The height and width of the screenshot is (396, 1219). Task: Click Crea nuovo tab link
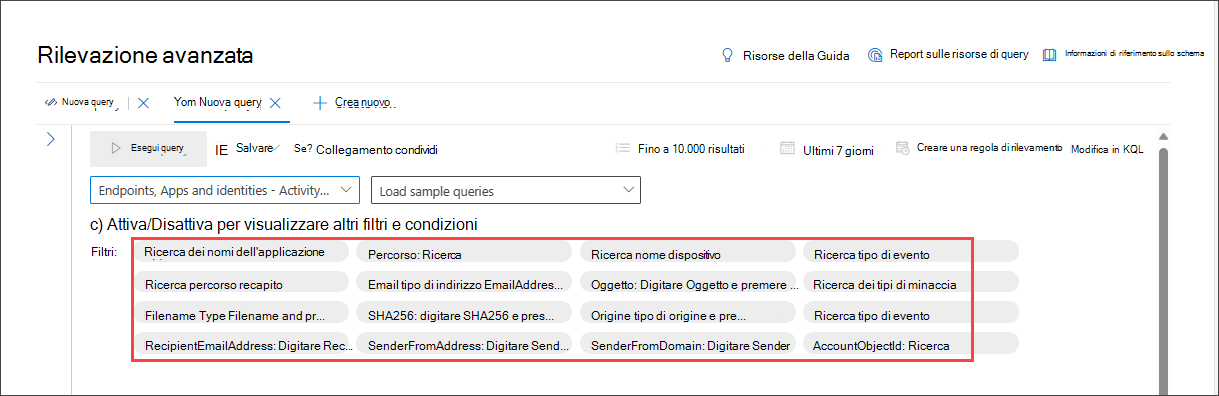(362, 102)
